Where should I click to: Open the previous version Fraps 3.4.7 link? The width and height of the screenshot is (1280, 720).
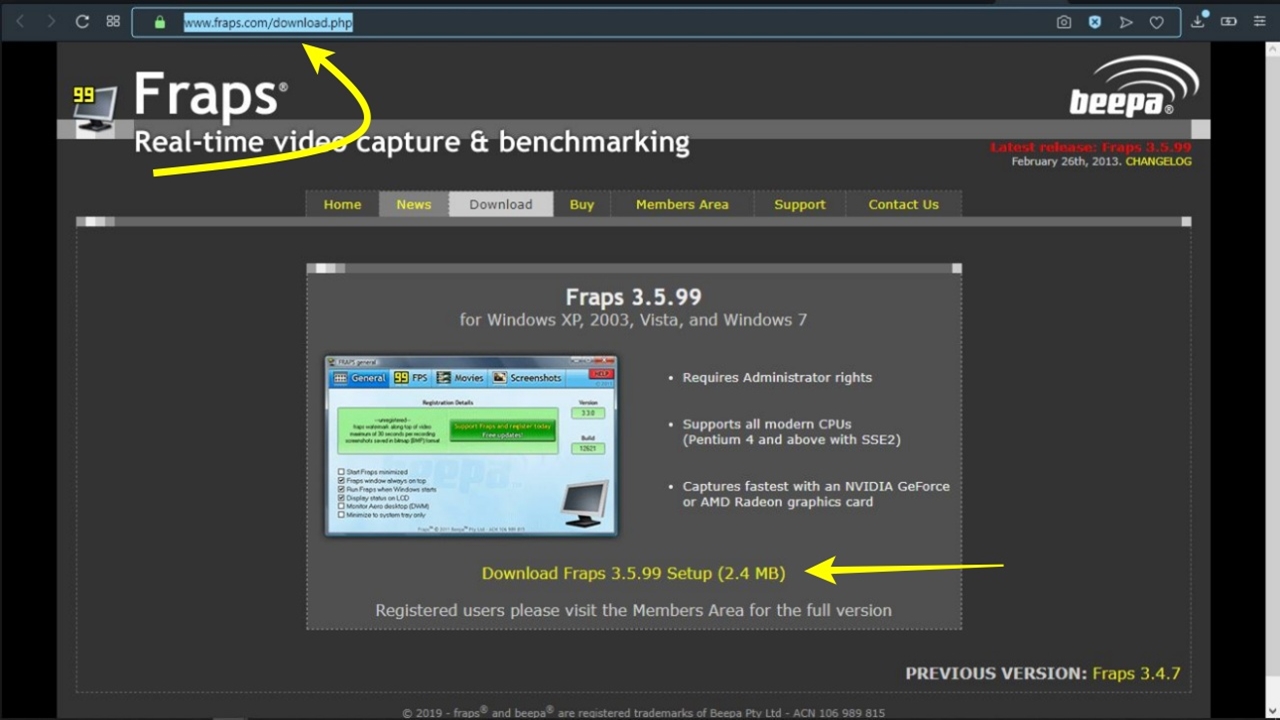[x=1136, y=673]
